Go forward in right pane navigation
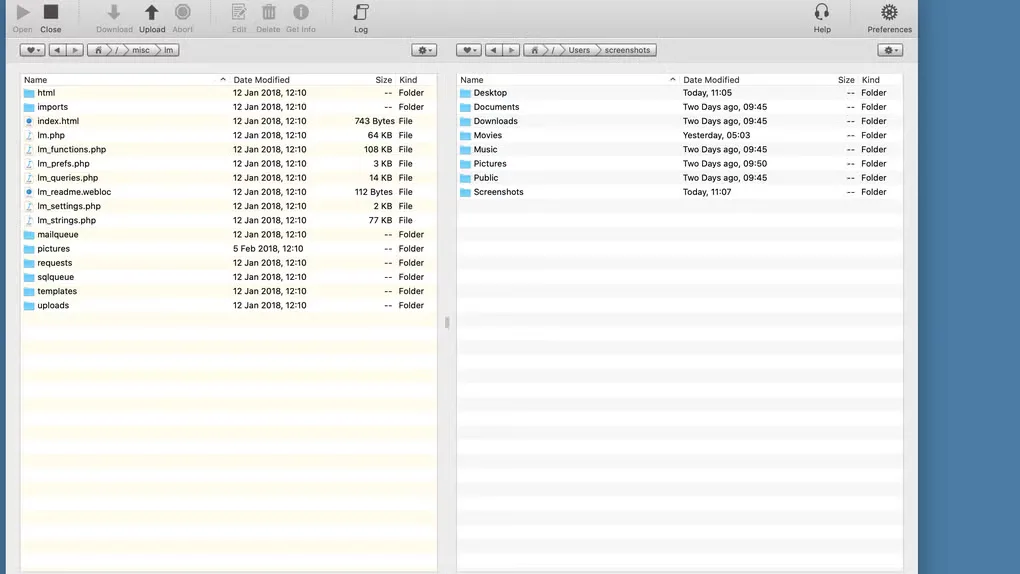The height and width of the screenshot is (574, 1020). point(511,50)
